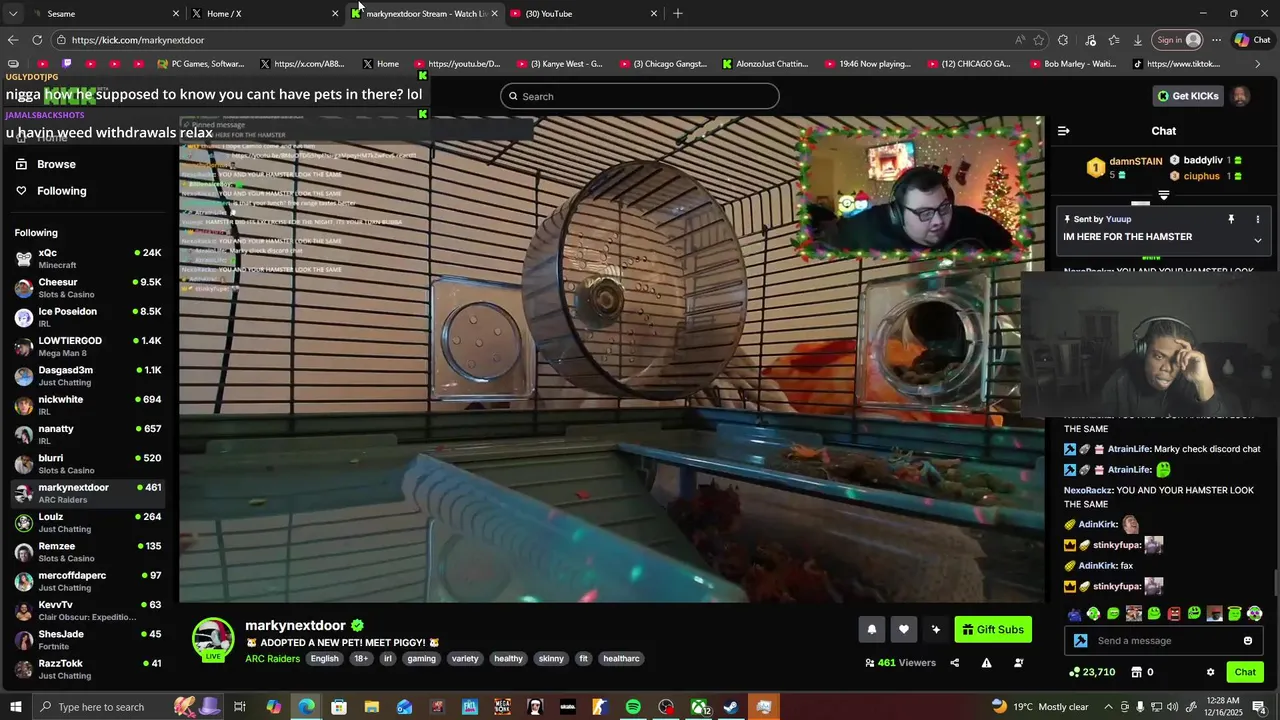
Task: Open the tab search dropdown
Action: pos(13,14)
